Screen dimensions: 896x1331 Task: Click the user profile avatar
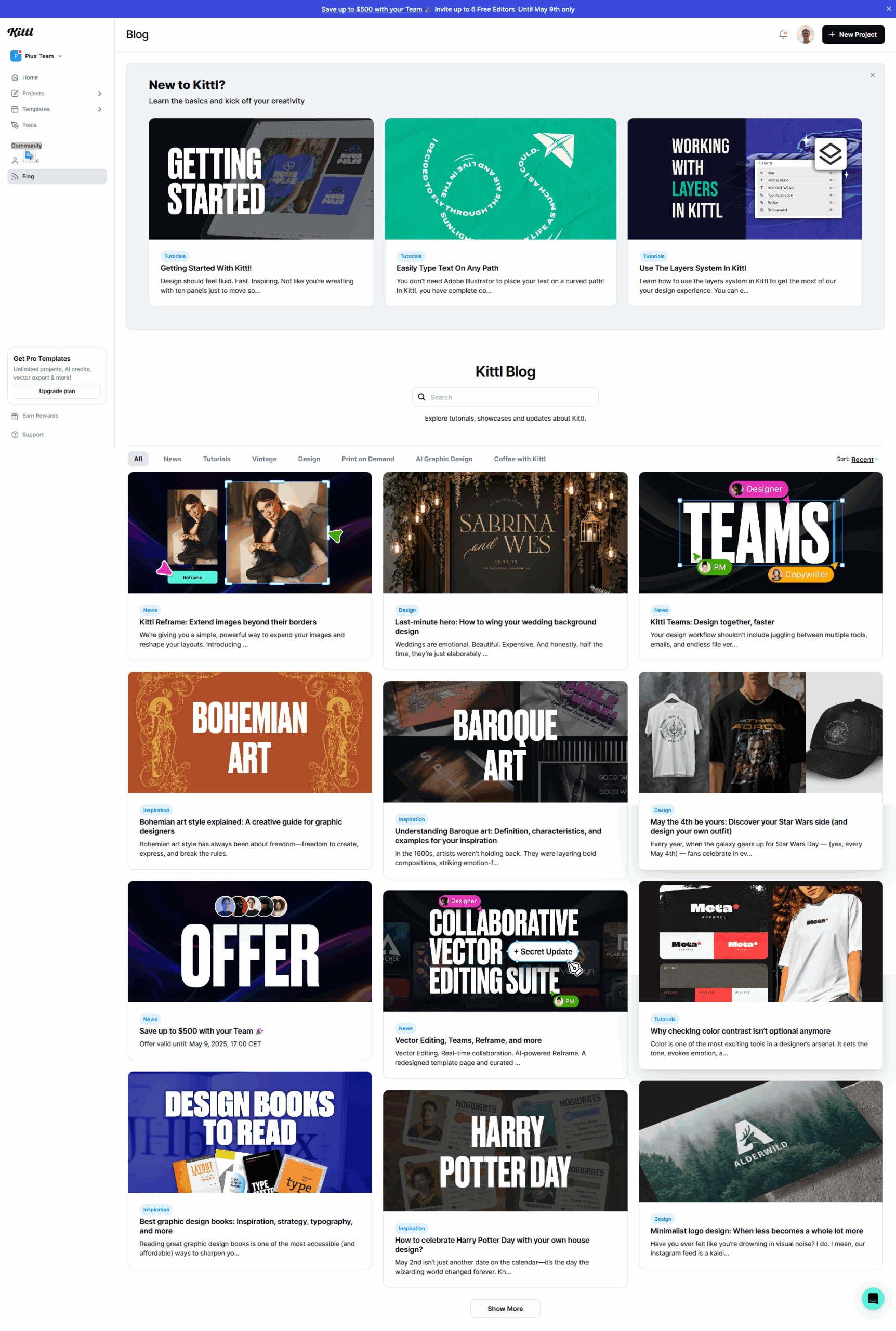click(805, 35)
